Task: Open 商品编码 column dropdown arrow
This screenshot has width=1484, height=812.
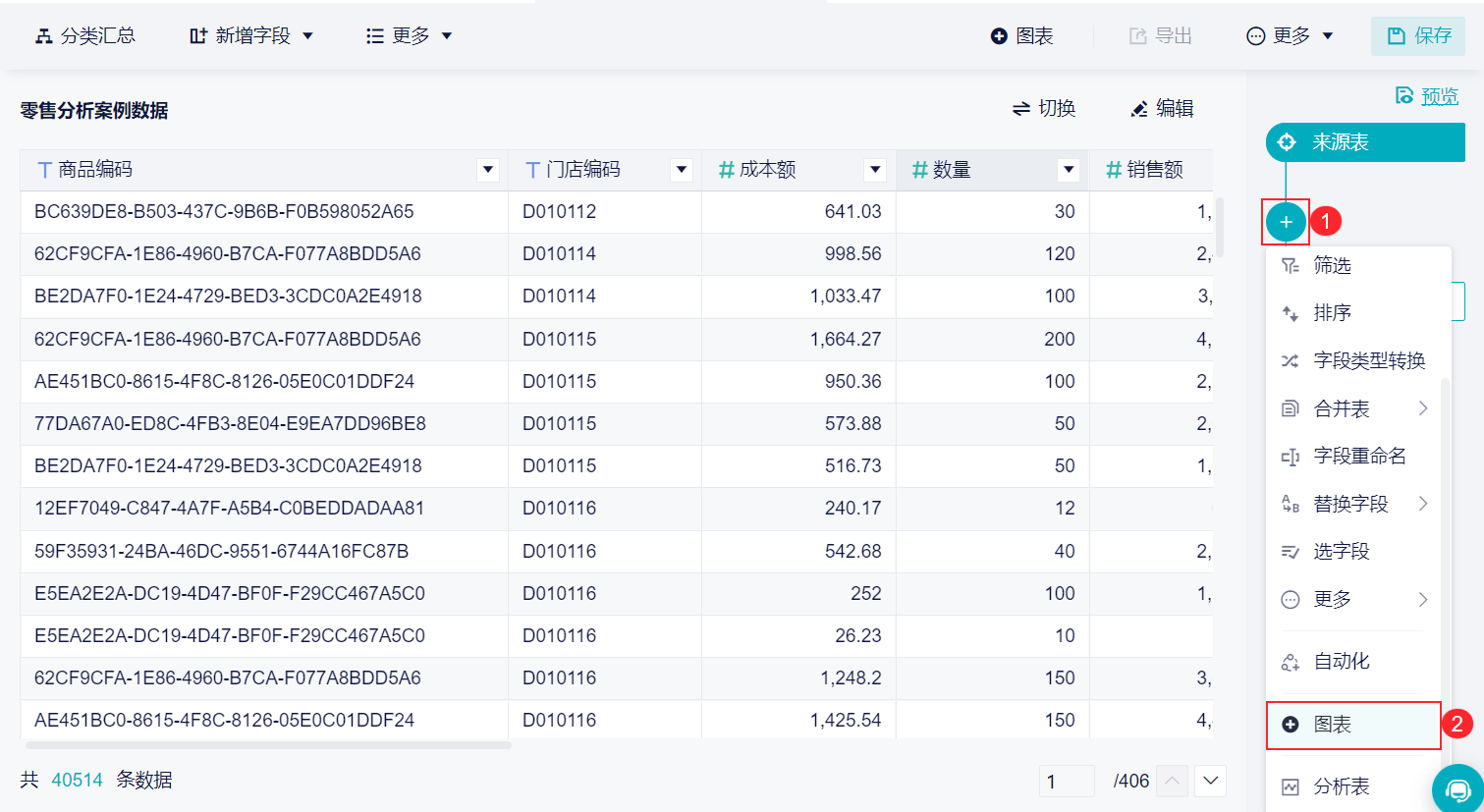Action: 487,170
